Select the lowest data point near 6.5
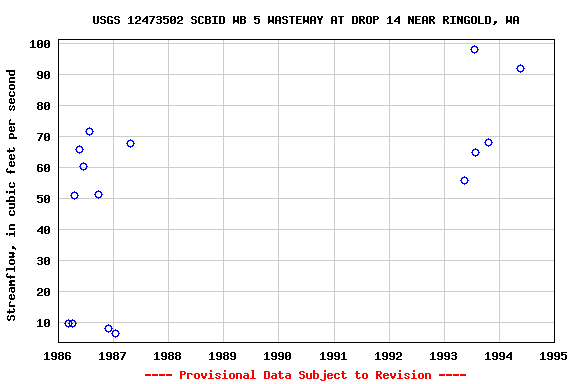576x384 pixels. [115, 334]
